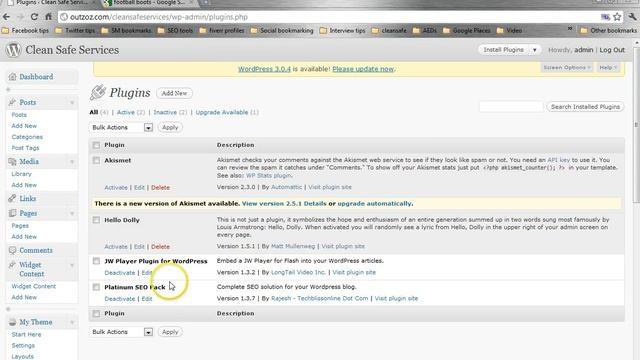Click the Pages icon in the sidebar
This screenshot has height=360, width=640.
coord(12,213)
